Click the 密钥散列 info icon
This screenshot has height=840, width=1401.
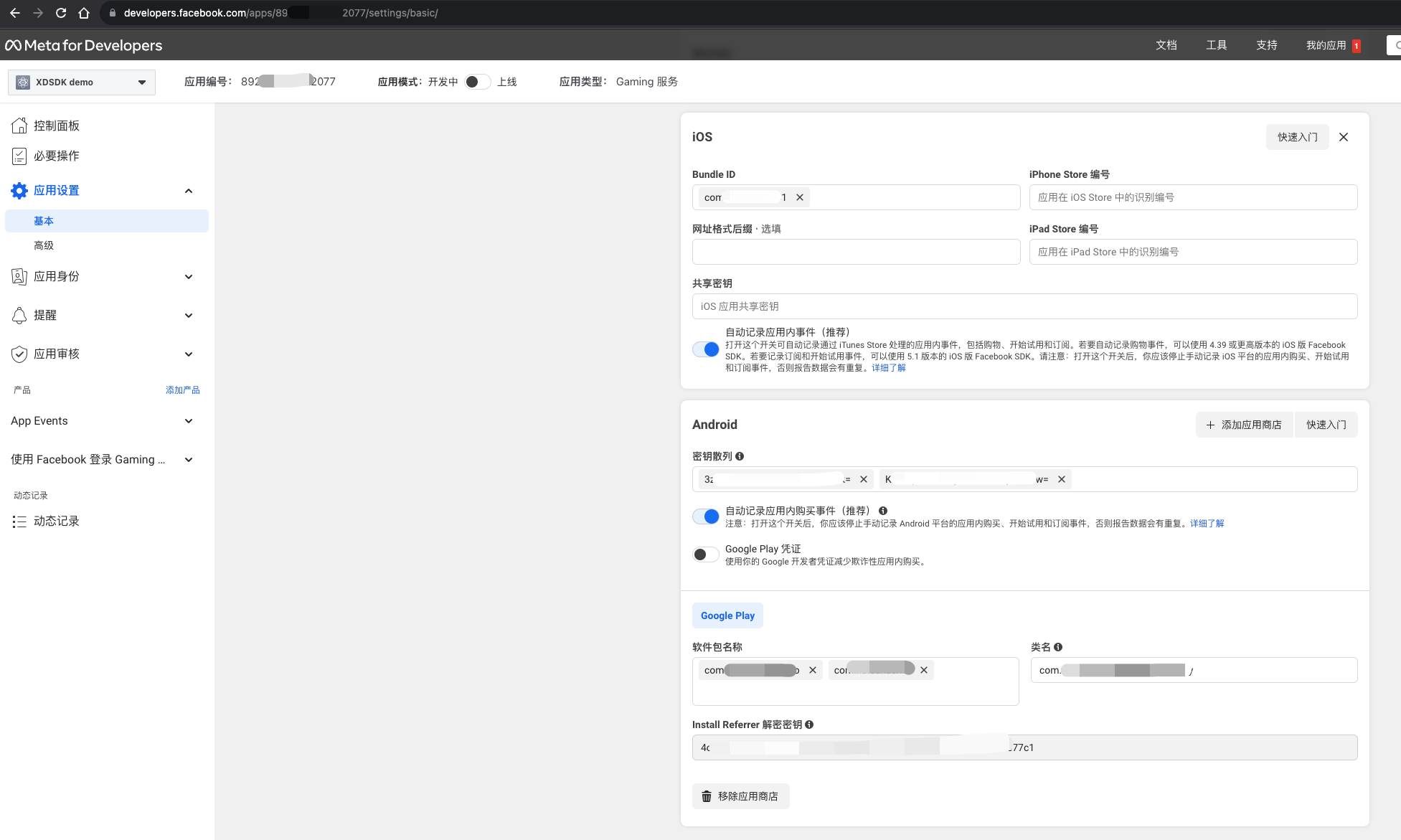pyautogui.click(x=740, y=456)
